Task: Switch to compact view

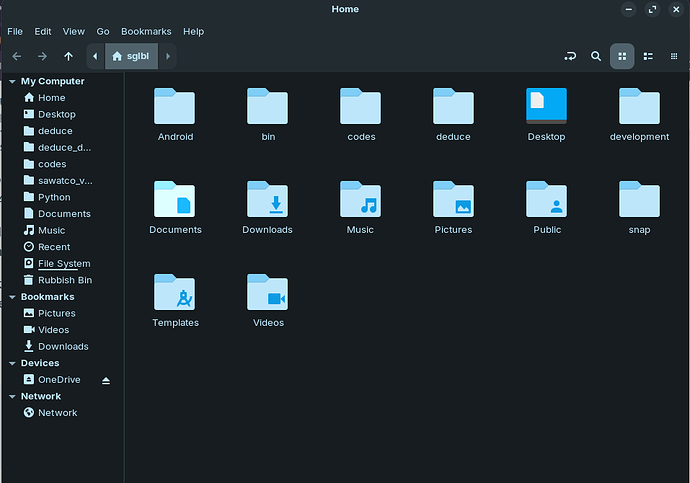Action: pos(673,57)
